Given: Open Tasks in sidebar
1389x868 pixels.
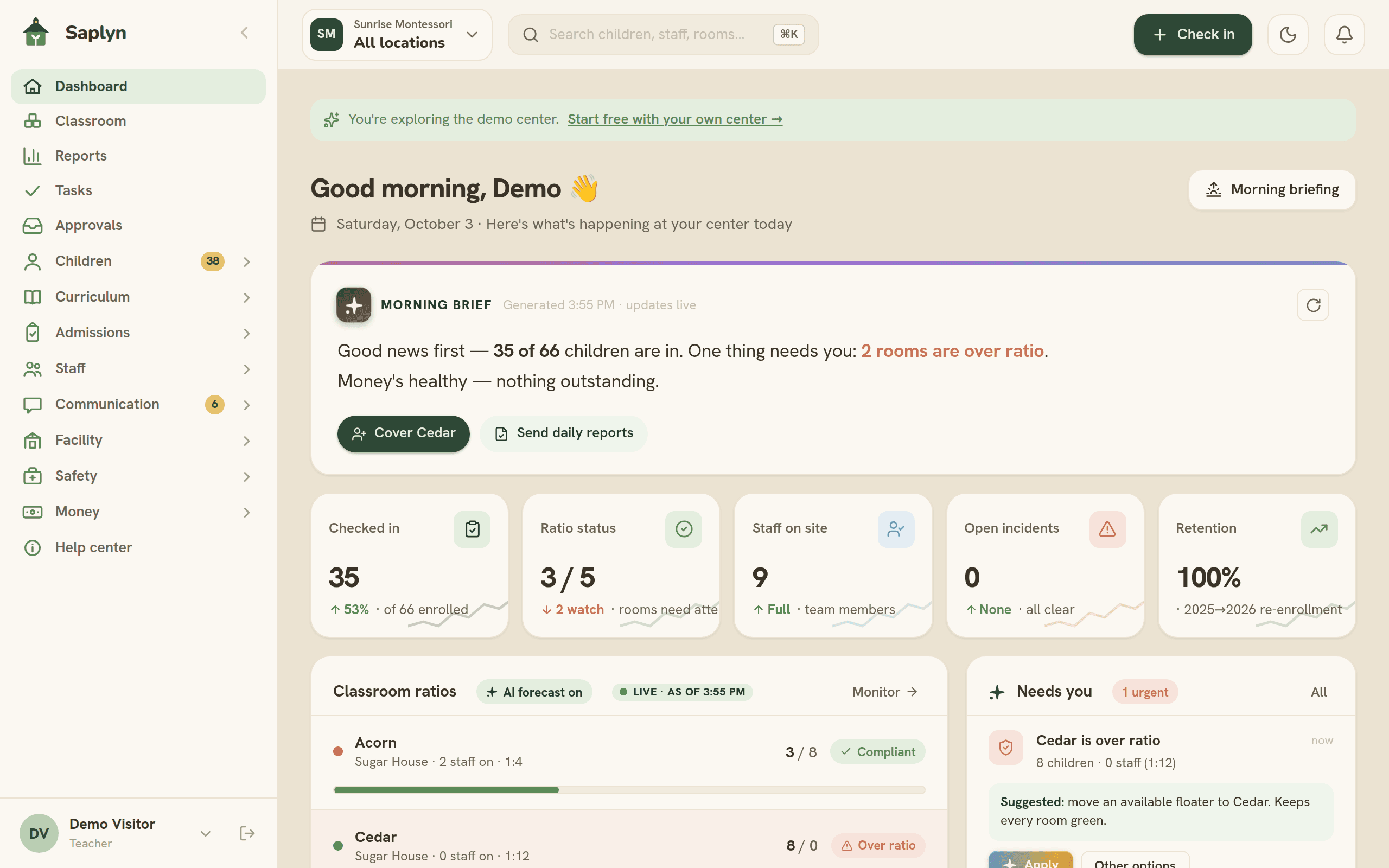Looking at the screenshot, I should coord(138,190).
